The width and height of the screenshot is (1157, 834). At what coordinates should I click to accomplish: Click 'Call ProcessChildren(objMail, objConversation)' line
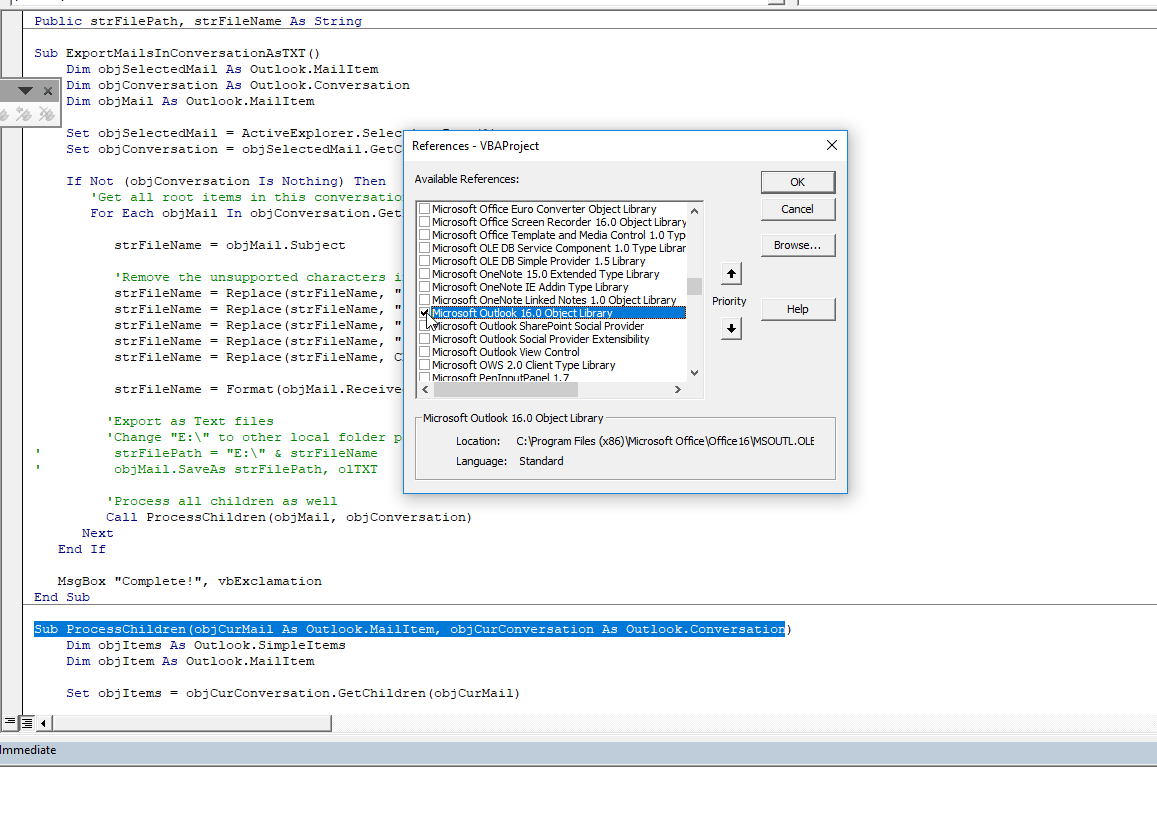(289, 517)
